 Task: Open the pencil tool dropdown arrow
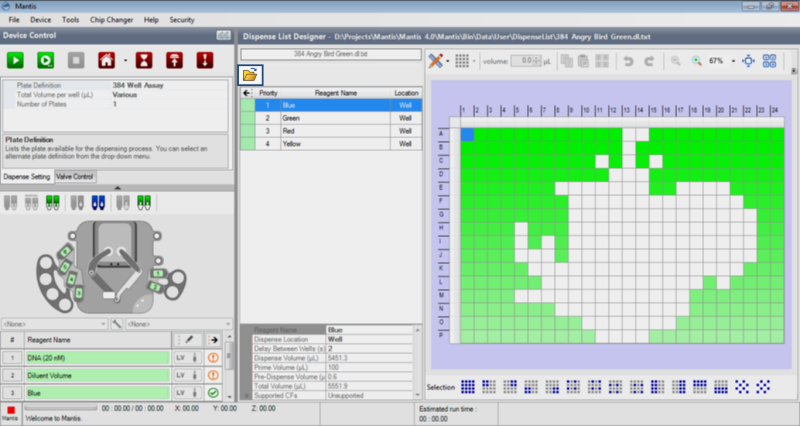tap(447, 62)
